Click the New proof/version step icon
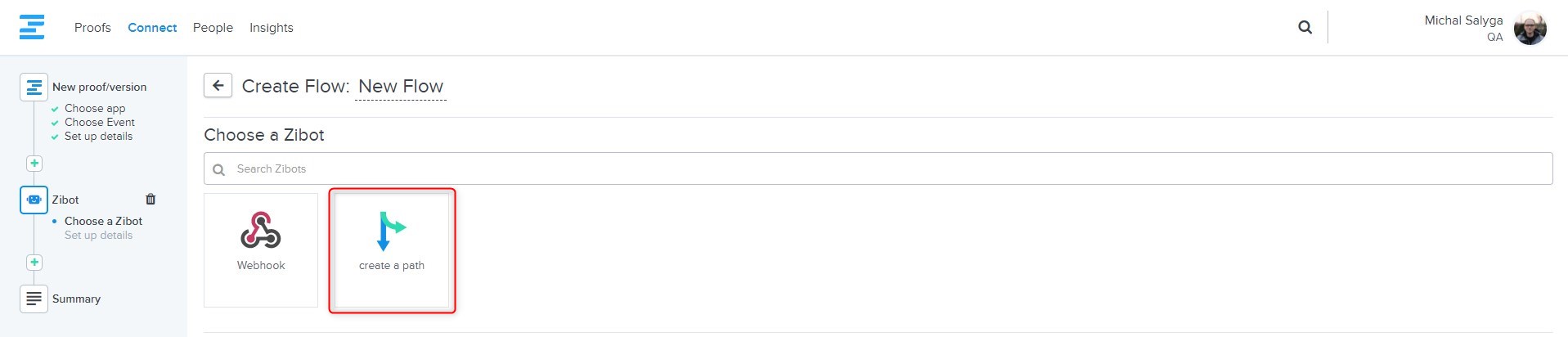 click(34, 87)
